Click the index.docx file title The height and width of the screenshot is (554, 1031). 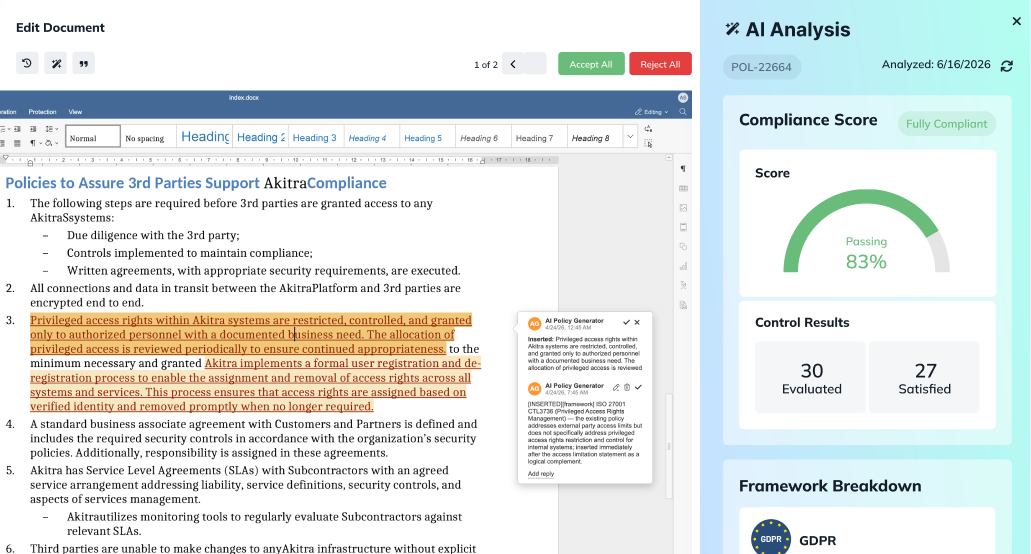click(244, 97)
